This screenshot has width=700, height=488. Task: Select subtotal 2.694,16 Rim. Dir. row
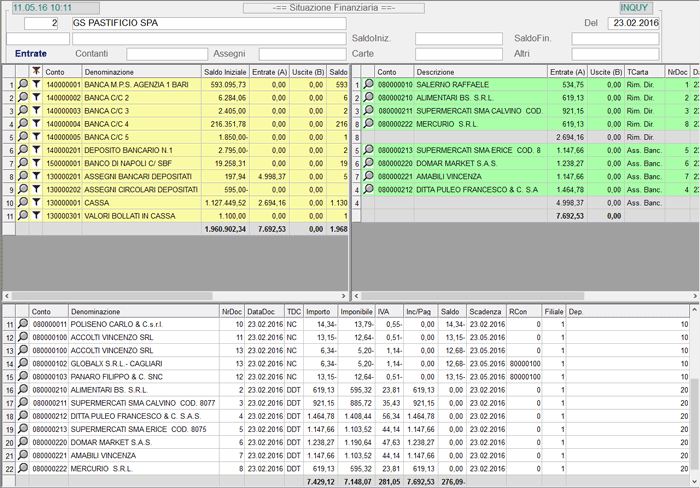coord(567,137)
